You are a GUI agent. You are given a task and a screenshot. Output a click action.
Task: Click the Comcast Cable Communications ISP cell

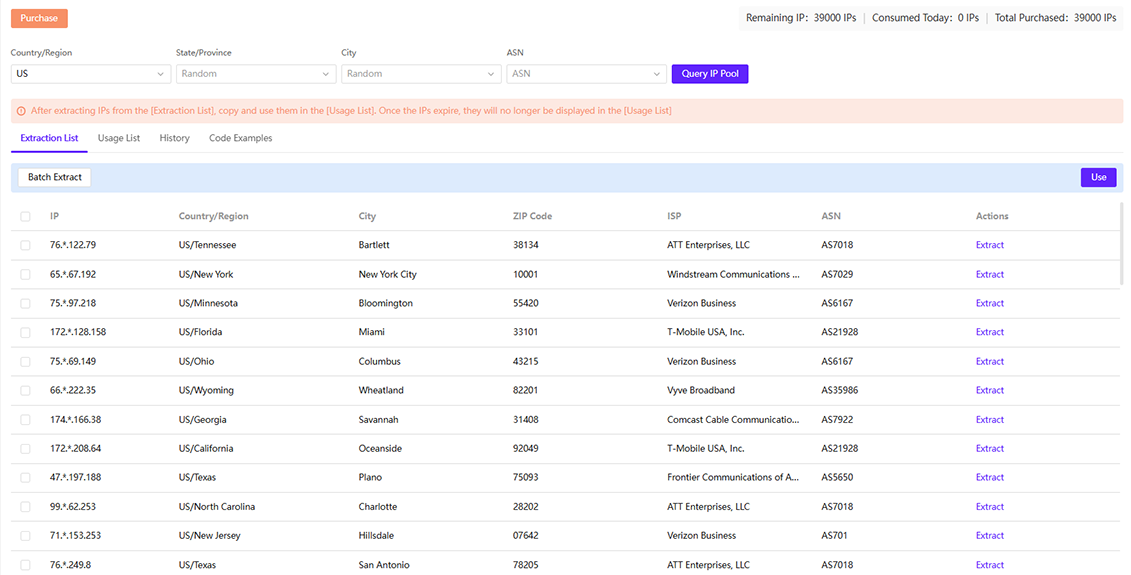(733, 419)
